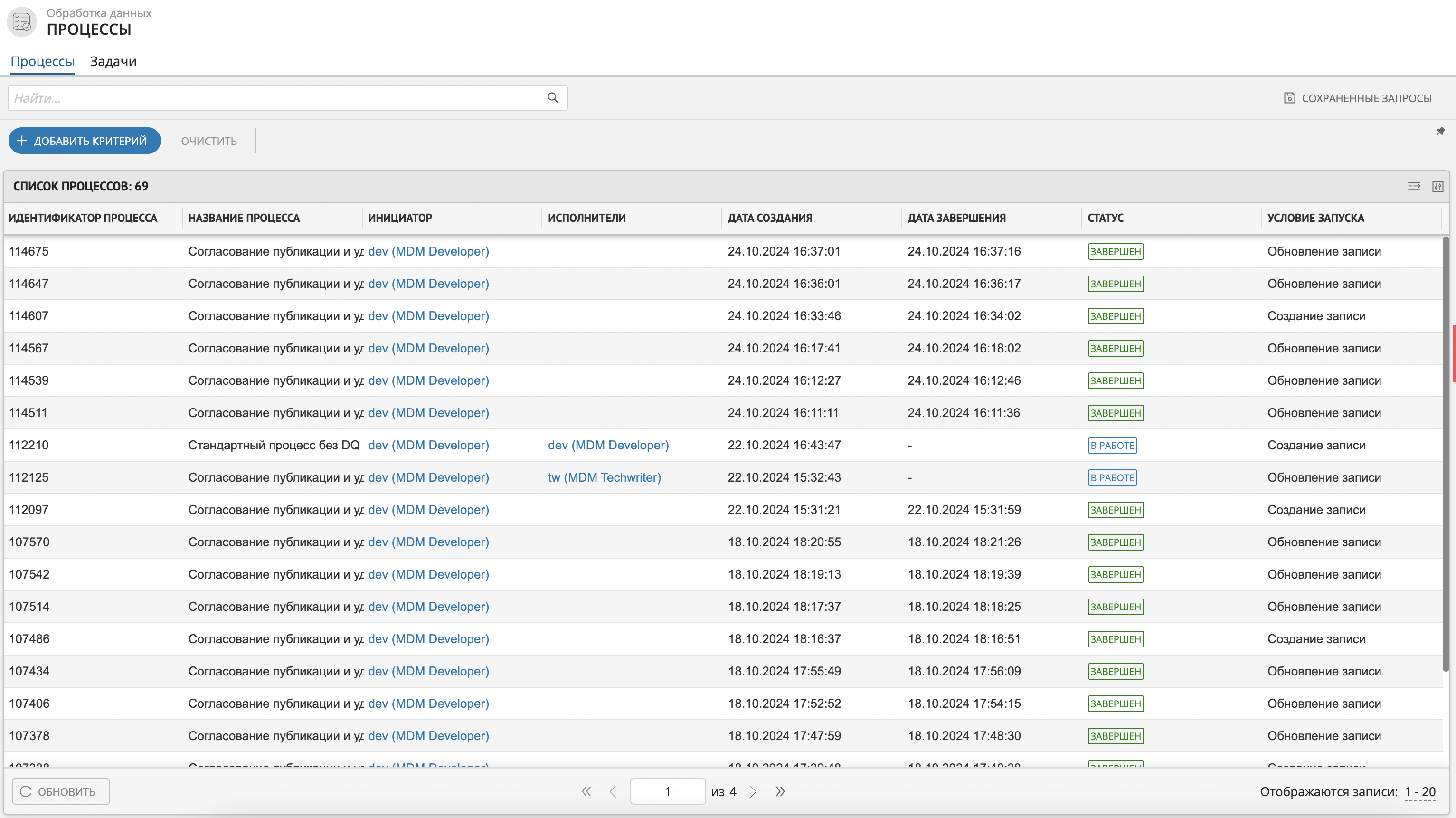Switch to the Задачи tab

(113, 61)
